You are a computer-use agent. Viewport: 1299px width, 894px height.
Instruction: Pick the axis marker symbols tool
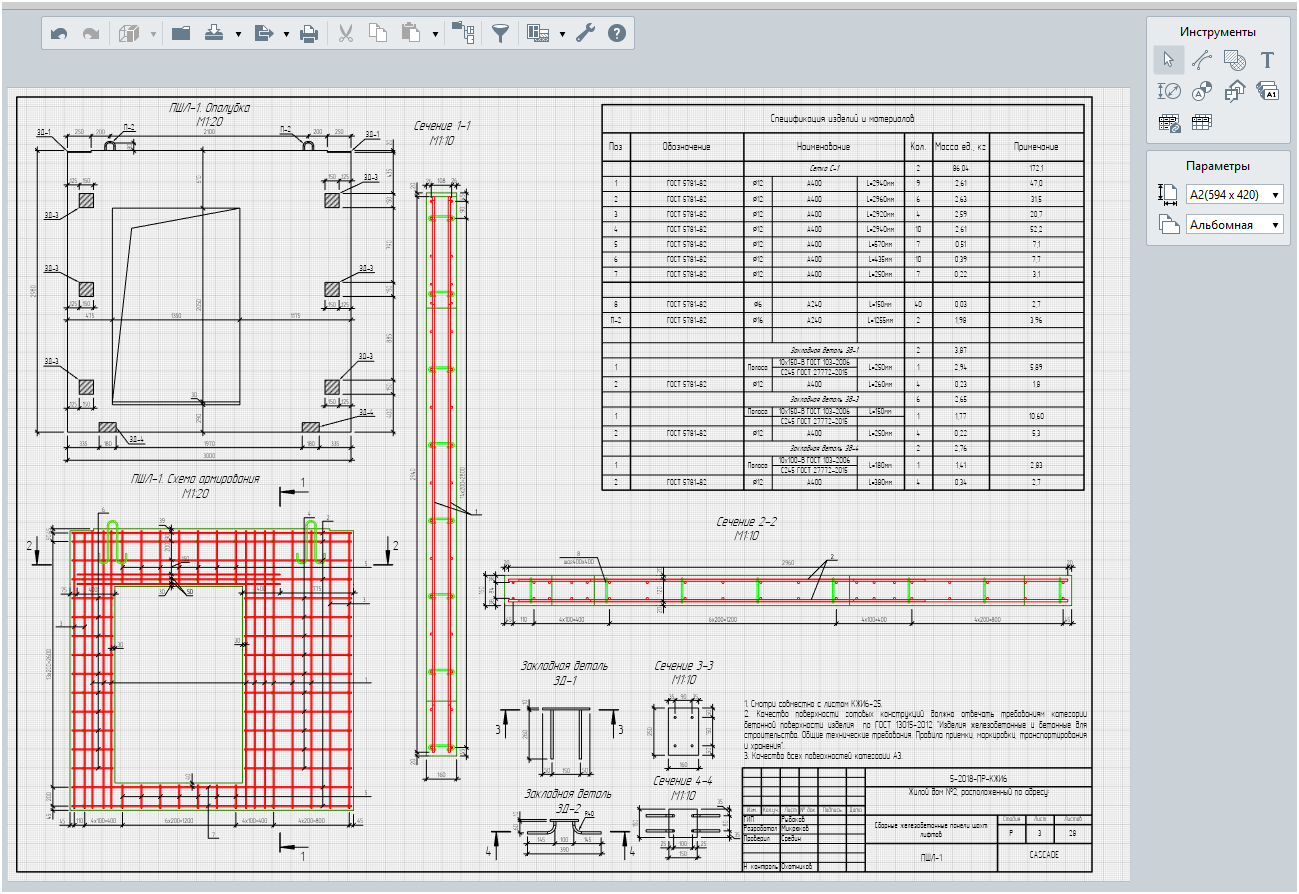click(1202, 91)
